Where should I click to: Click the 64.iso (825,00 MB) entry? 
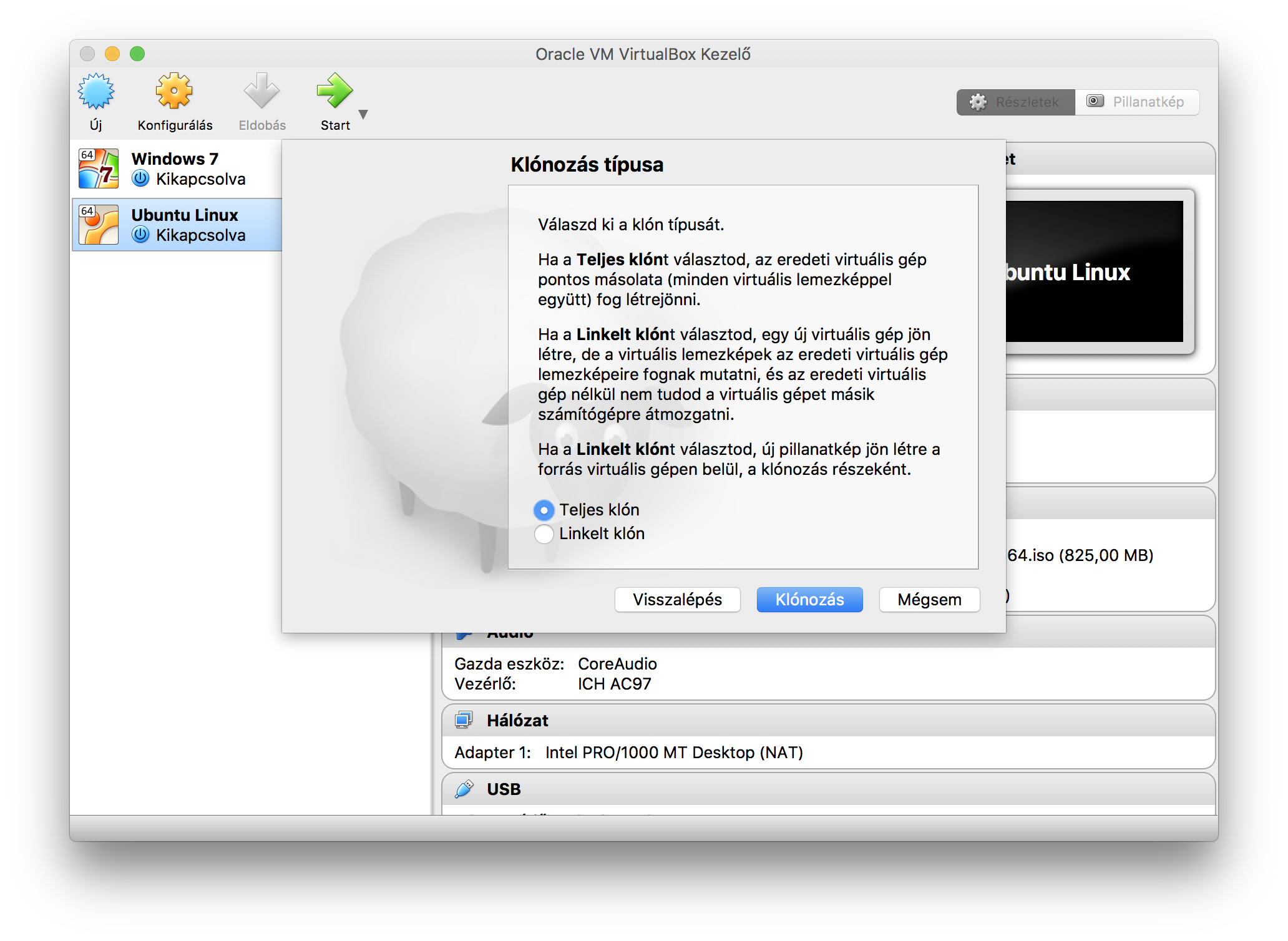click(x=1080, y=555)
